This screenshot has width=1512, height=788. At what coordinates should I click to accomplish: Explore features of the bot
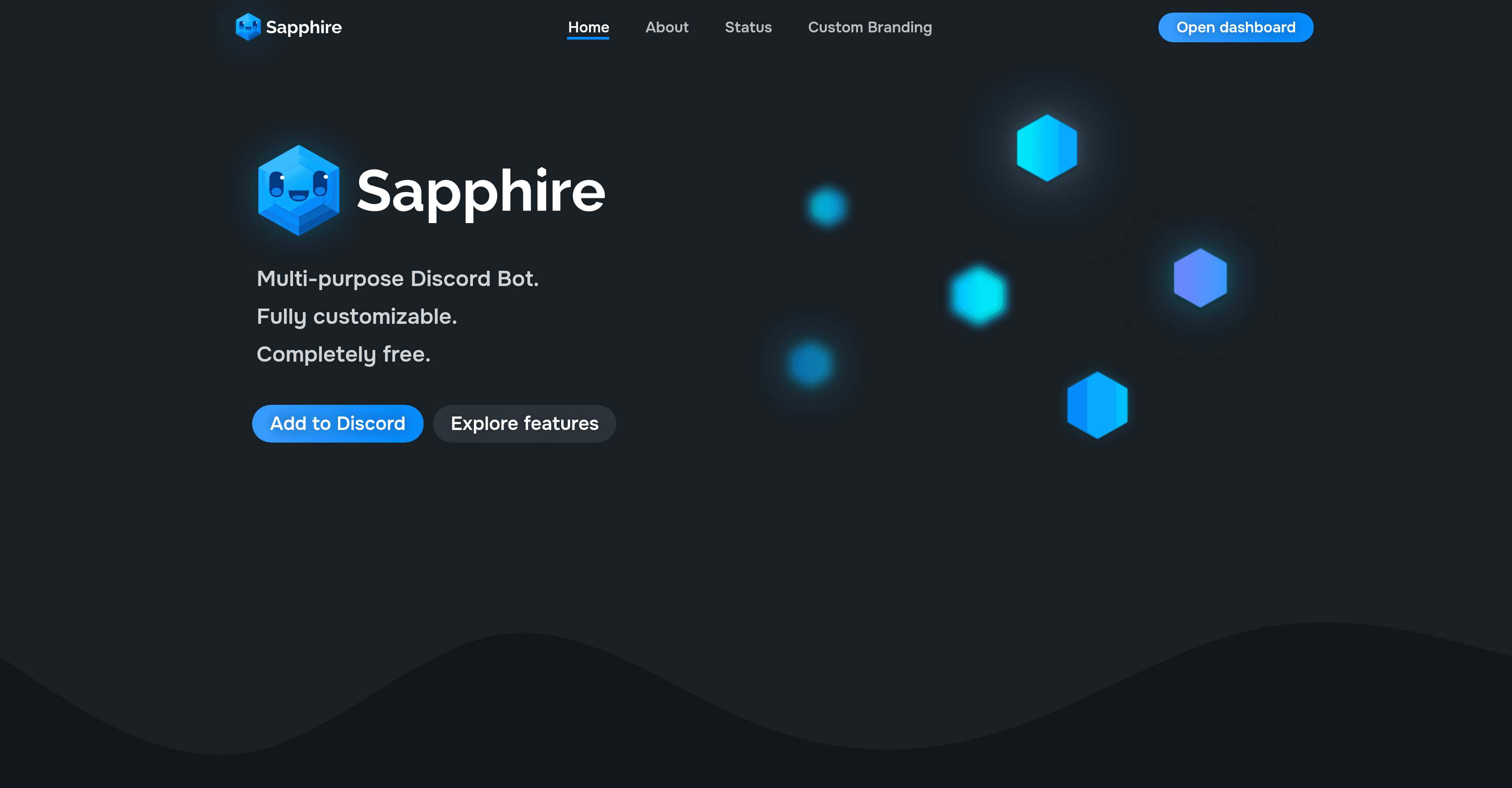(524, 423)
